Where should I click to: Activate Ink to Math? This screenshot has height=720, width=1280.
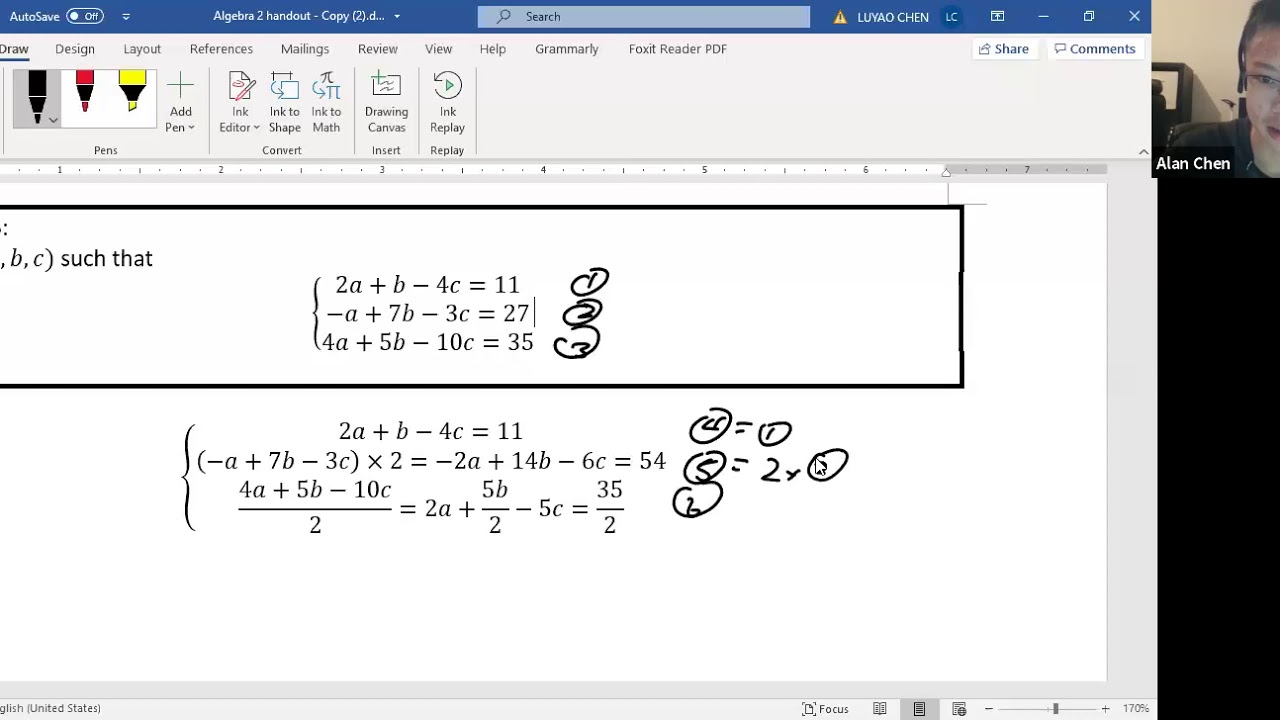pos(326,102)
